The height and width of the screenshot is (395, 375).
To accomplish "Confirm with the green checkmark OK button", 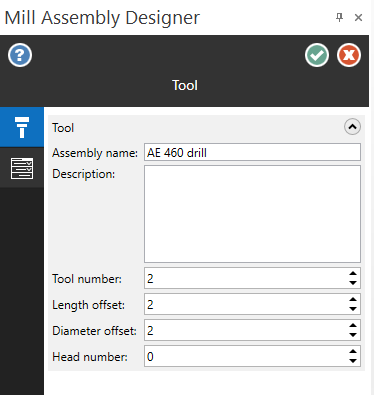I will pyautogui.click(x=317, y=55).
